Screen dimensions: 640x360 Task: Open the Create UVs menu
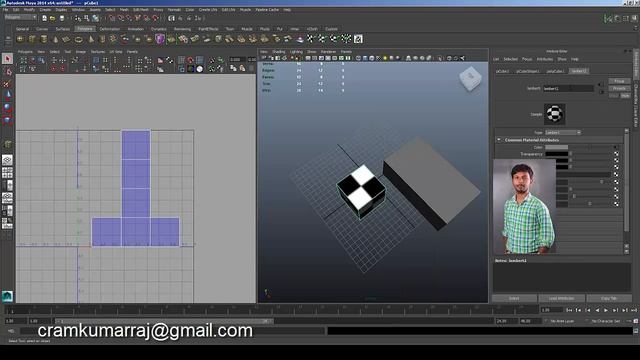208,9
